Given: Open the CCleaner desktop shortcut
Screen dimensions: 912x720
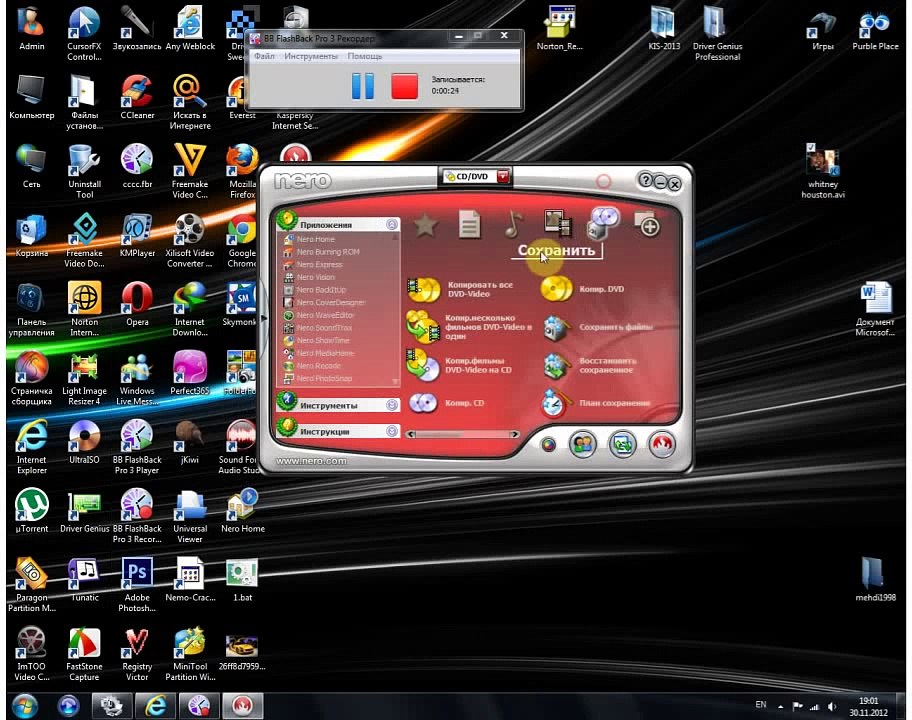Looking at the screenshot, I should pyautogui.click(x=137, y=98).
